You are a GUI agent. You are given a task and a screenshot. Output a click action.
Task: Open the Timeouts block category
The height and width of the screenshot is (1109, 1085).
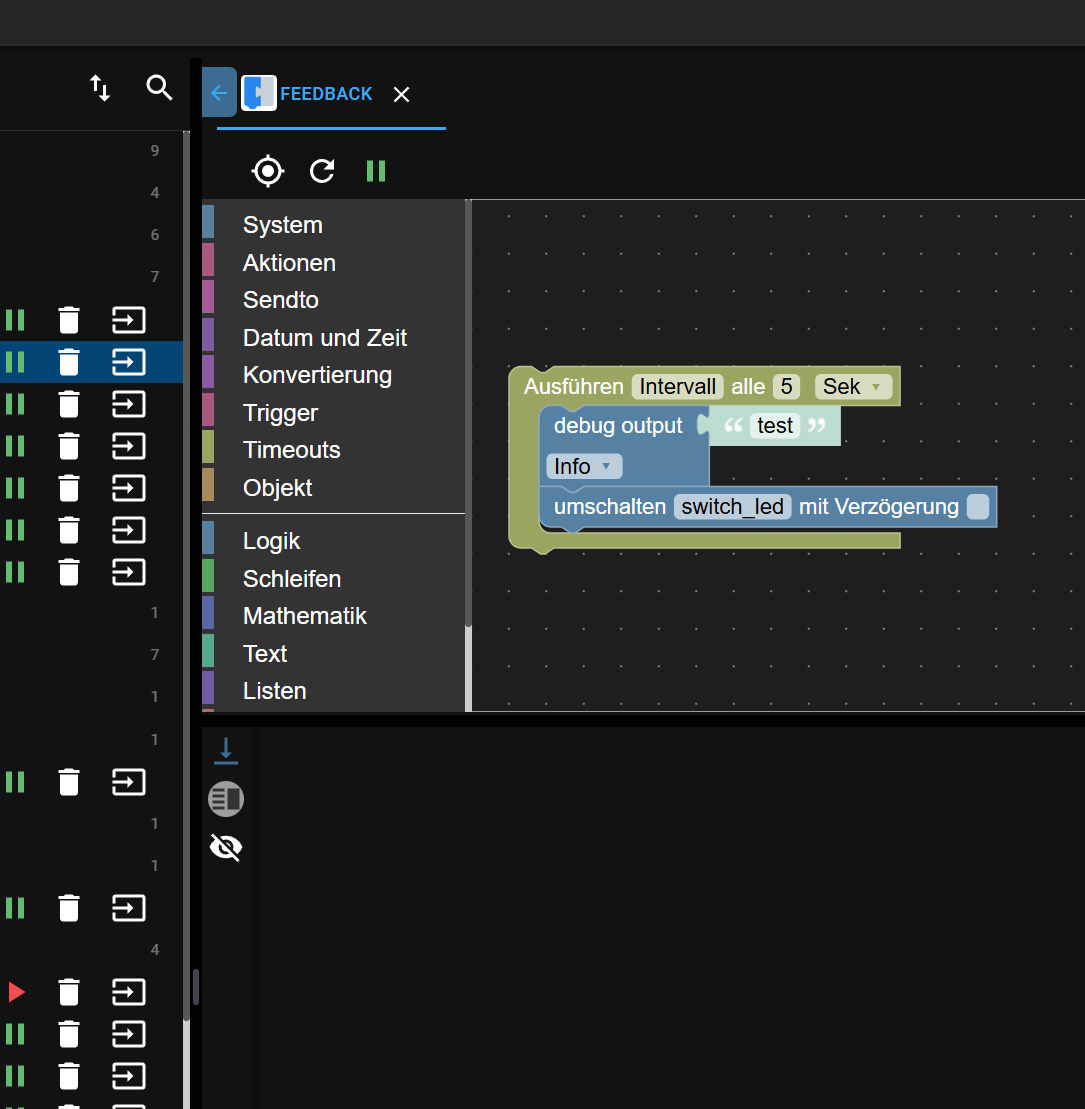[x=291, y=450]
